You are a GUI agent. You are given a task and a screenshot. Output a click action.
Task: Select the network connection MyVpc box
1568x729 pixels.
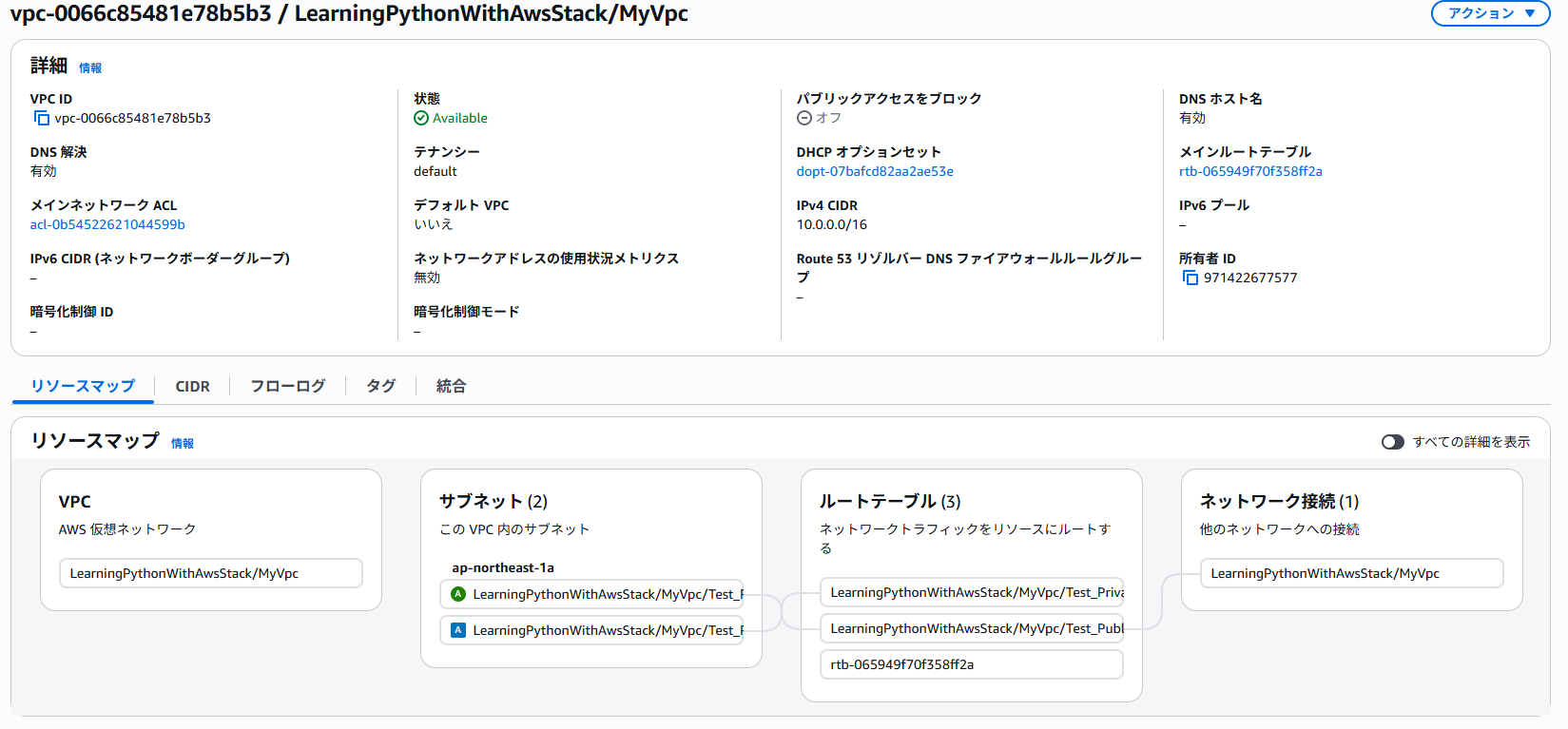point(1351,573)
